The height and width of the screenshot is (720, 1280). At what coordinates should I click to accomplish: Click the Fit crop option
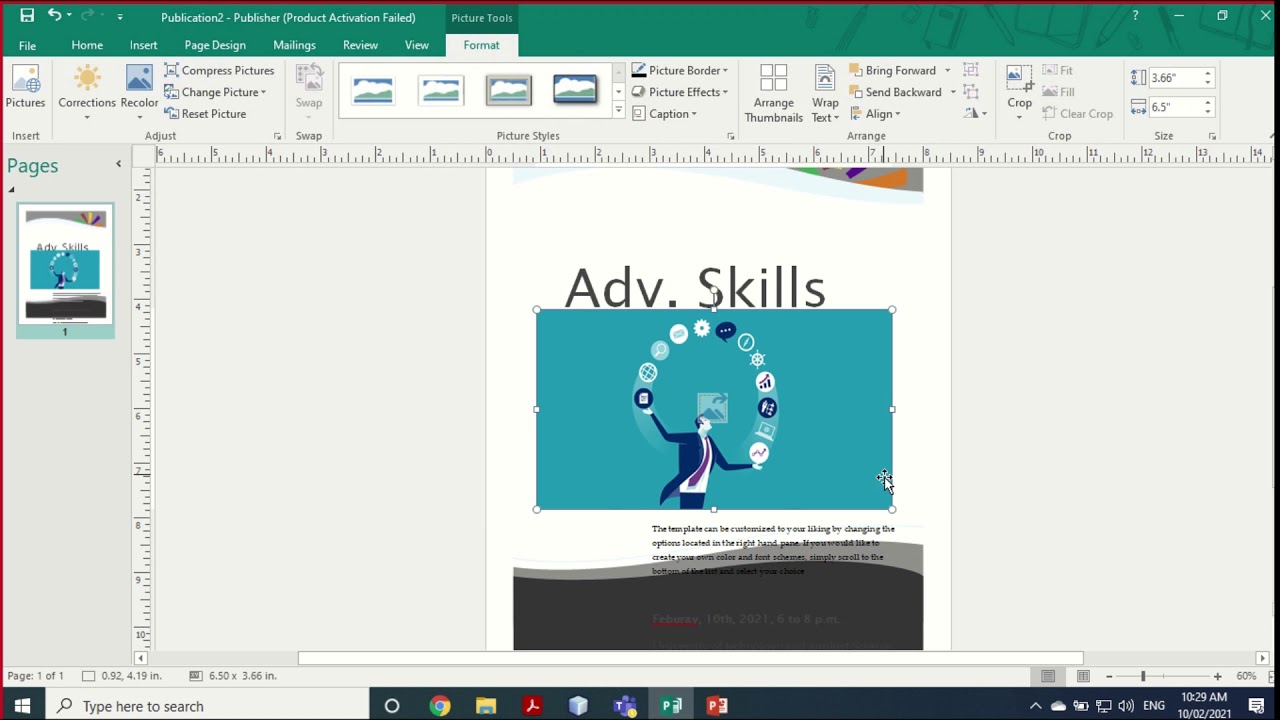pos(1057,70)
